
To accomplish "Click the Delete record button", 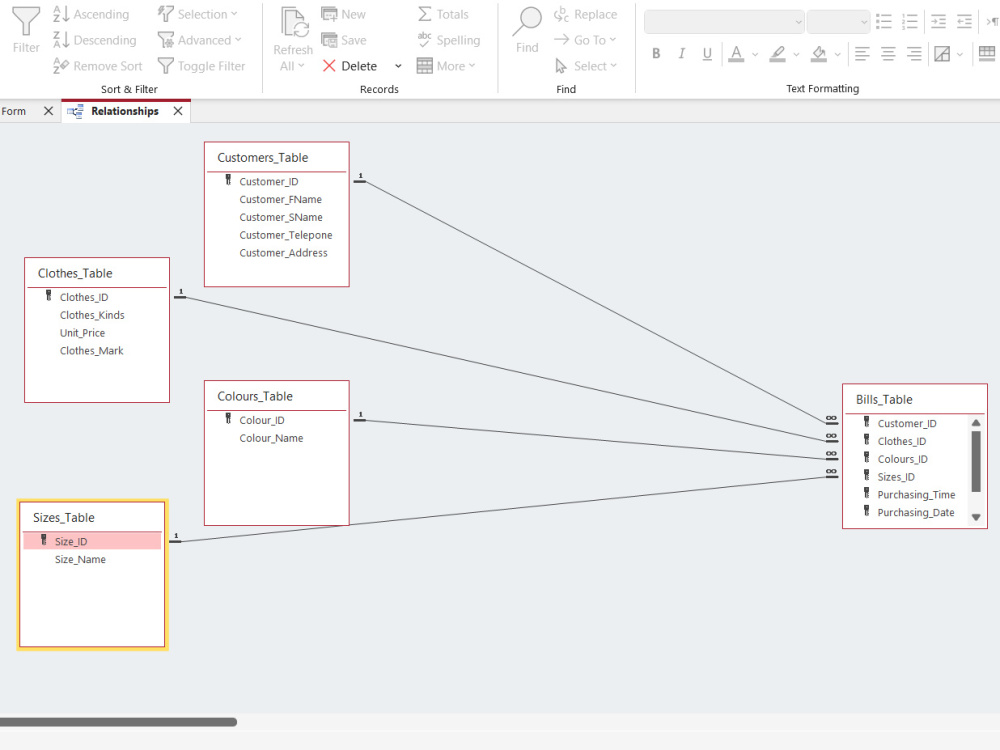I will [x=350, y=66].
